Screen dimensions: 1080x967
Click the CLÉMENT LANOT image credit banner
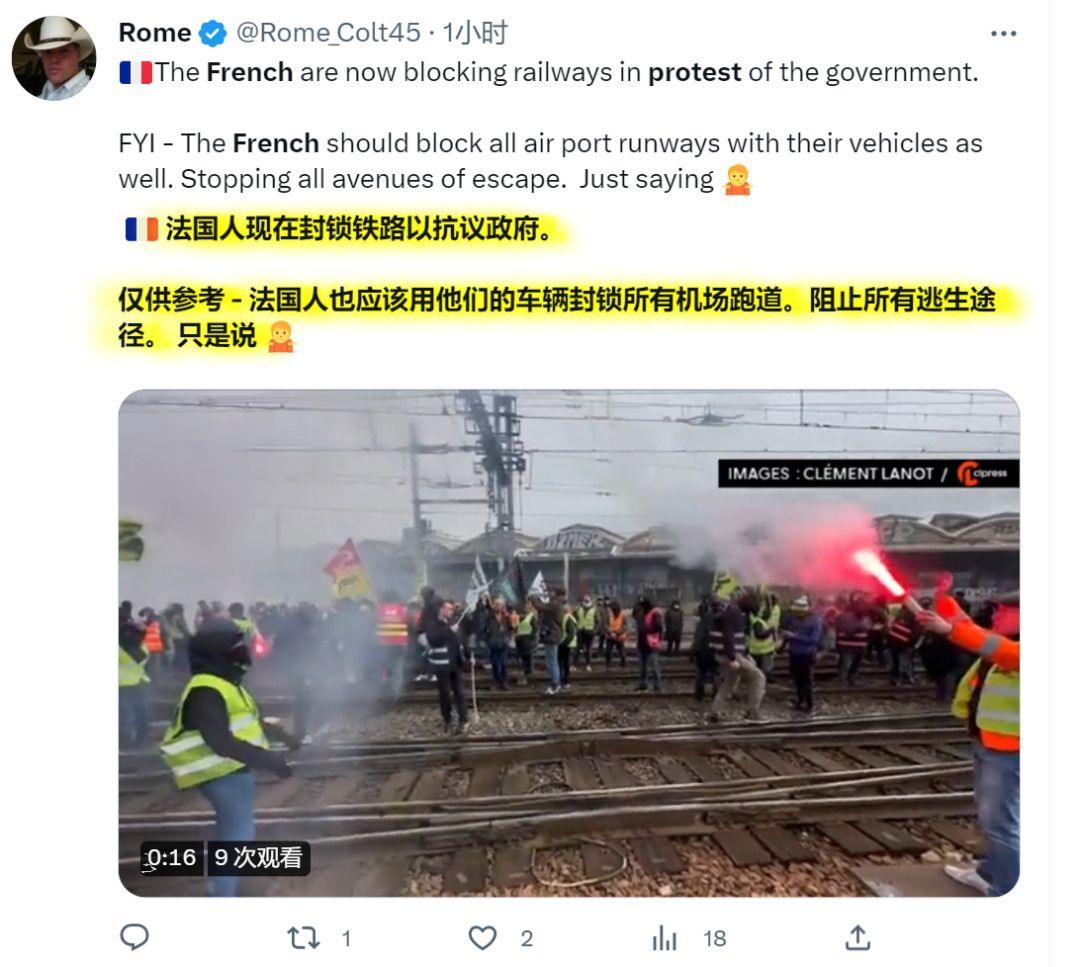869,473
